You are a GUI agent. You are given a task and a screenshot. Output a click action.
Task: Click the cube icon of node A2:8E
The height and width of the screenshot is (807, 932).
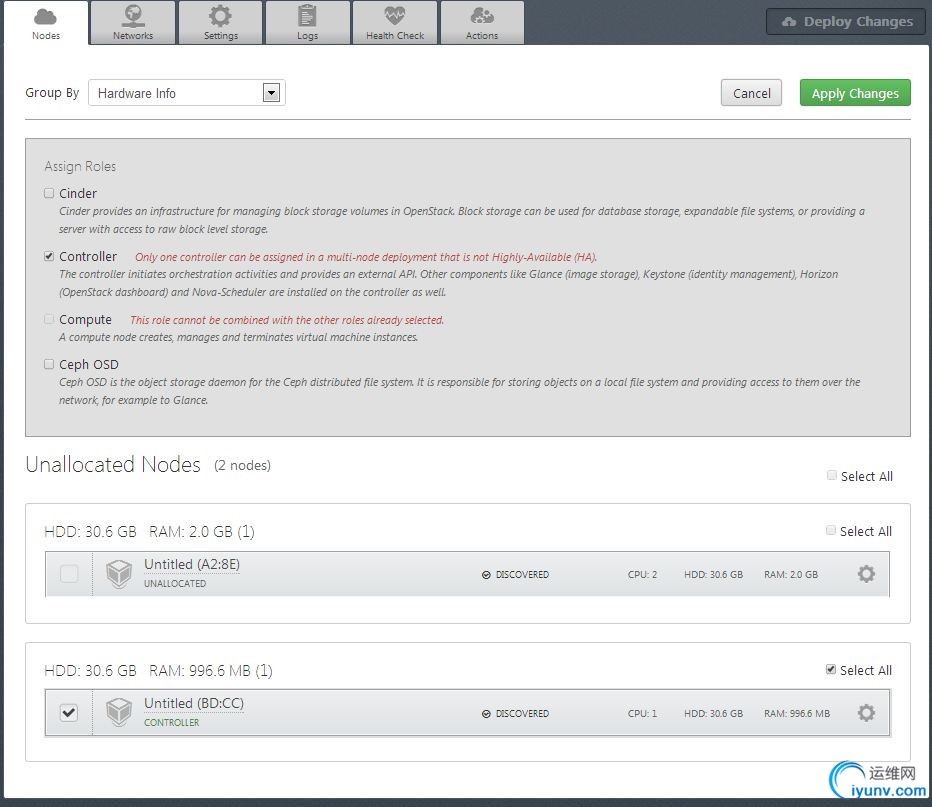click(x=119, y=574)
